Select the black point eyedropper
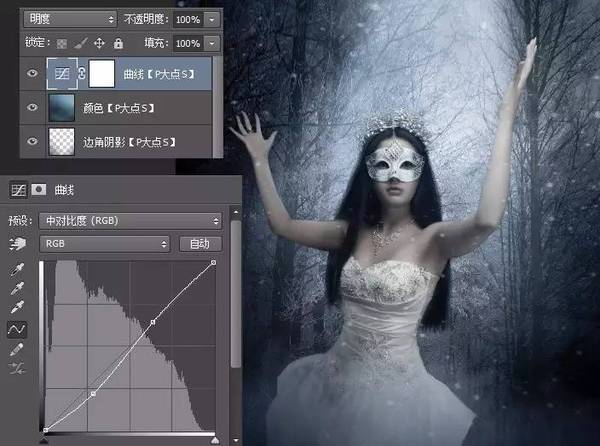Viewport: 600px width, 446px height. 17,269
